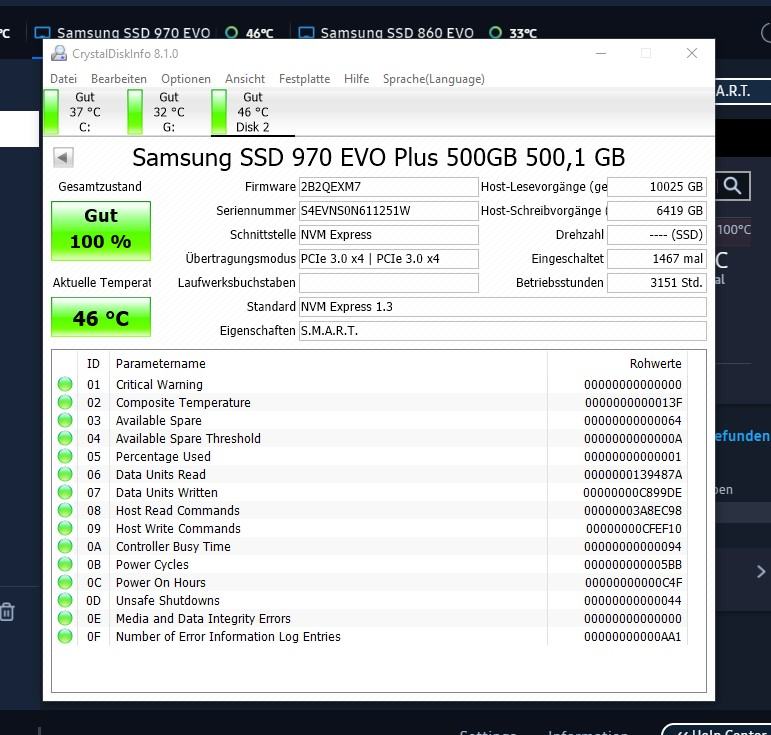Click the trash icon in background window

(x=7, y=612)
